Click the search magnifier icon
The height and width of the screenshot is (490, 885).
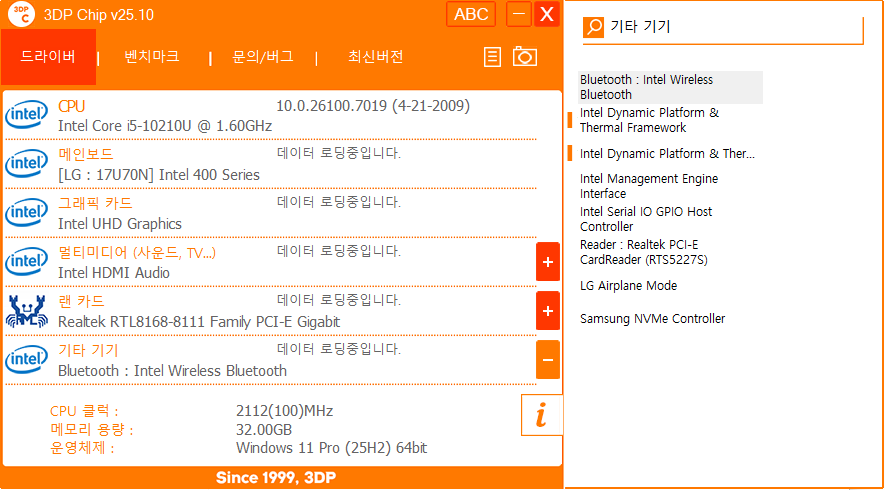coord(594,27)
